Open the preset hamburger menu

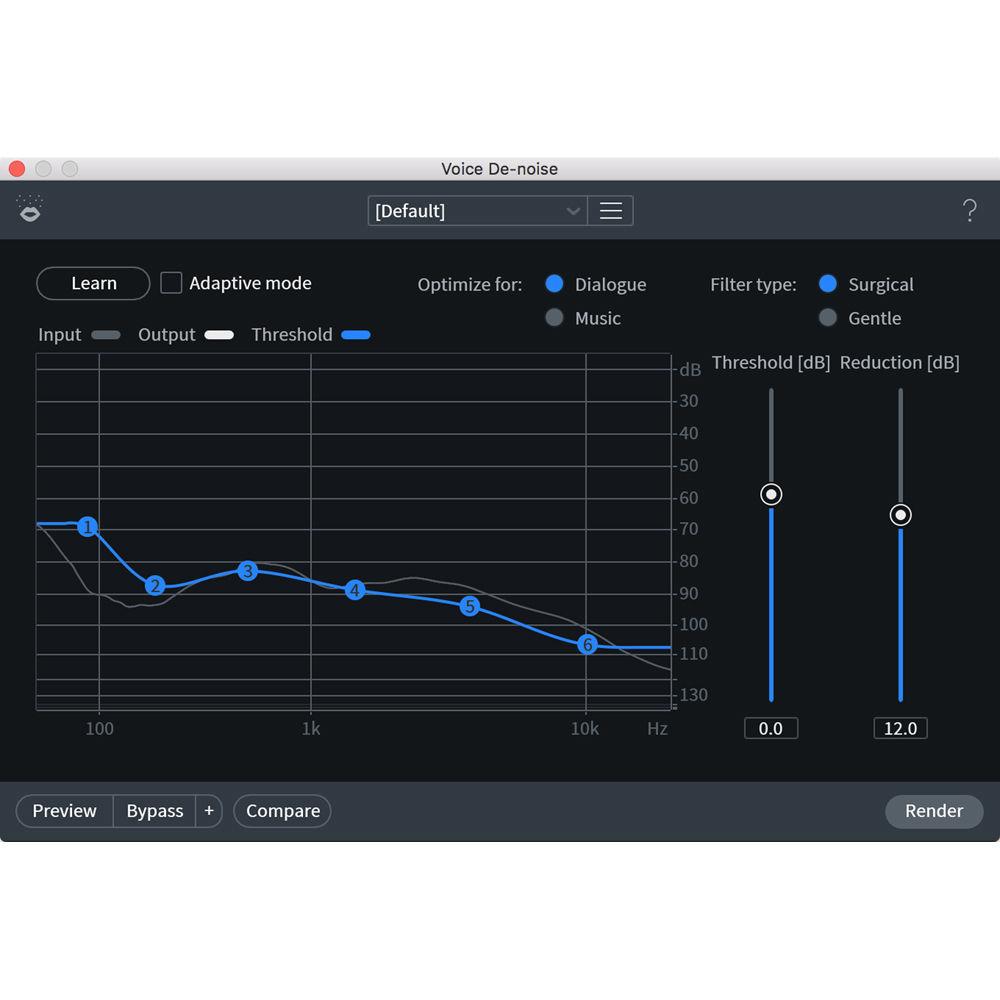coord(611,210)
